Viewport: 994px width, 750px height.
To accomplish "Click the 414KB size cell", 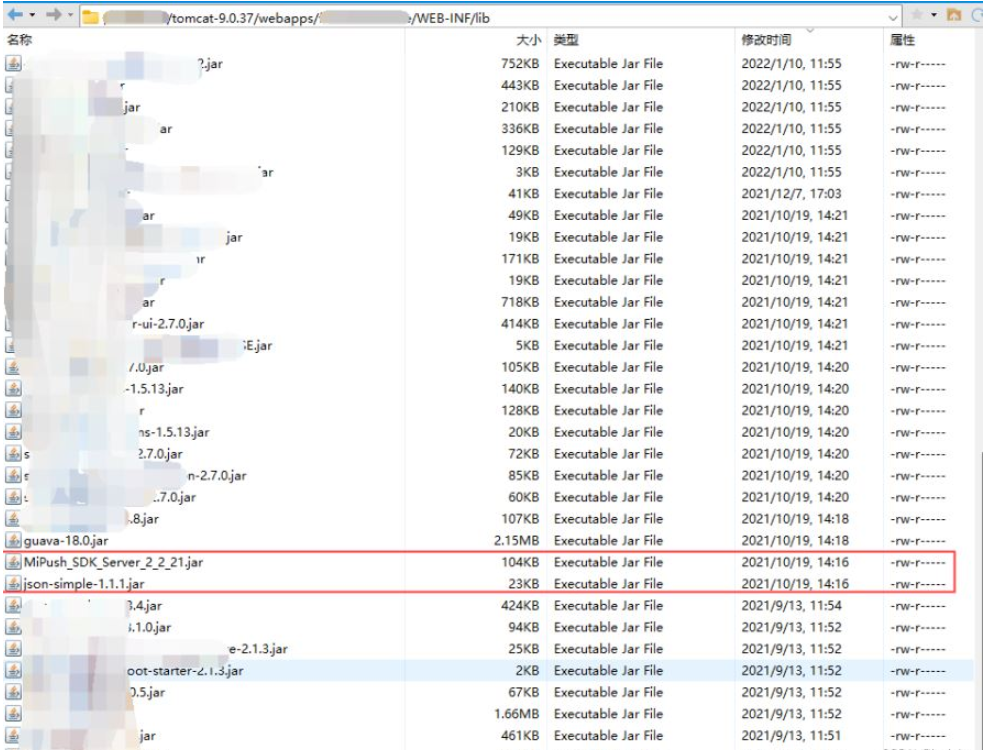I will (x=520, y=324).
